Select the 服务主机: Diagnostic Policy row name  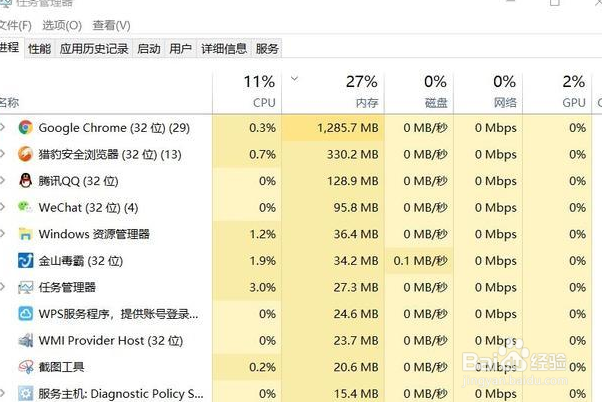[x=121, y=394]
